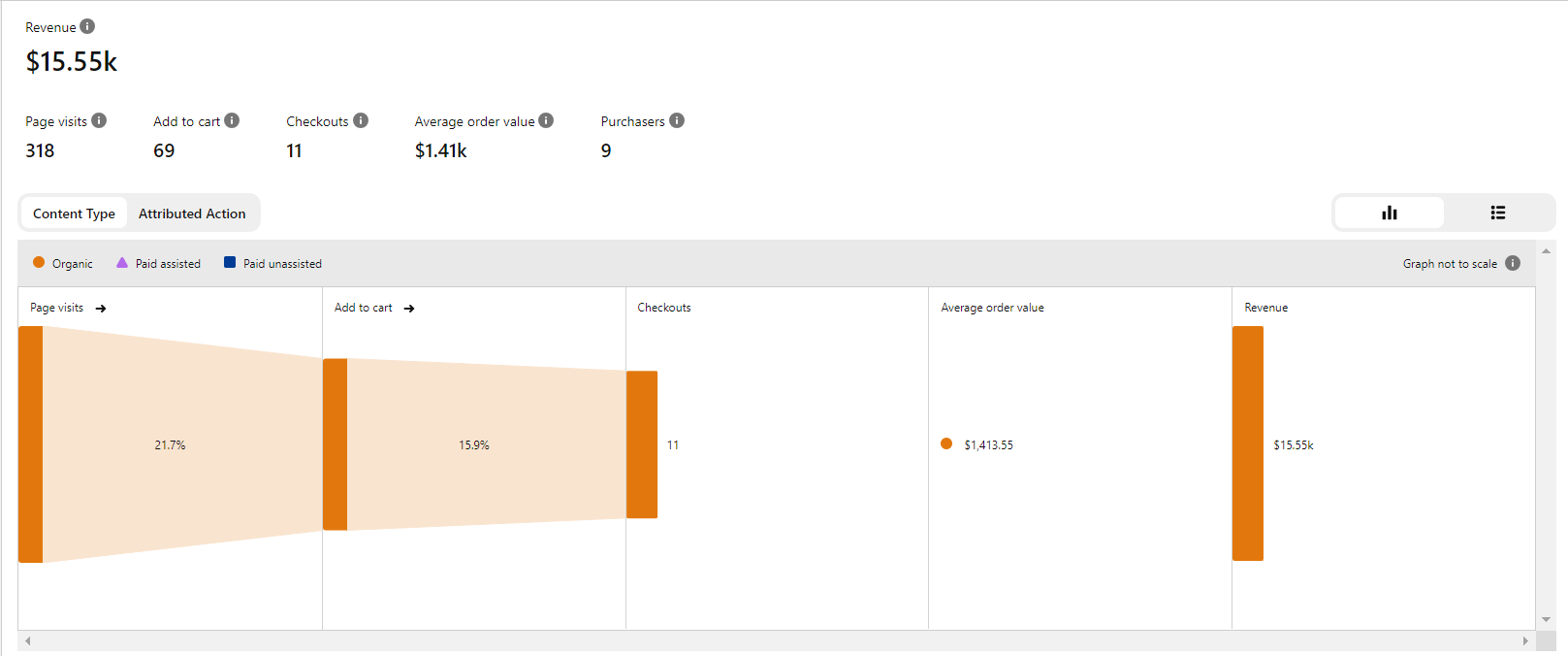The image size is (1568, 656).
Task: Click the Add to cart info icon
Action: click(x=232, y=120)
